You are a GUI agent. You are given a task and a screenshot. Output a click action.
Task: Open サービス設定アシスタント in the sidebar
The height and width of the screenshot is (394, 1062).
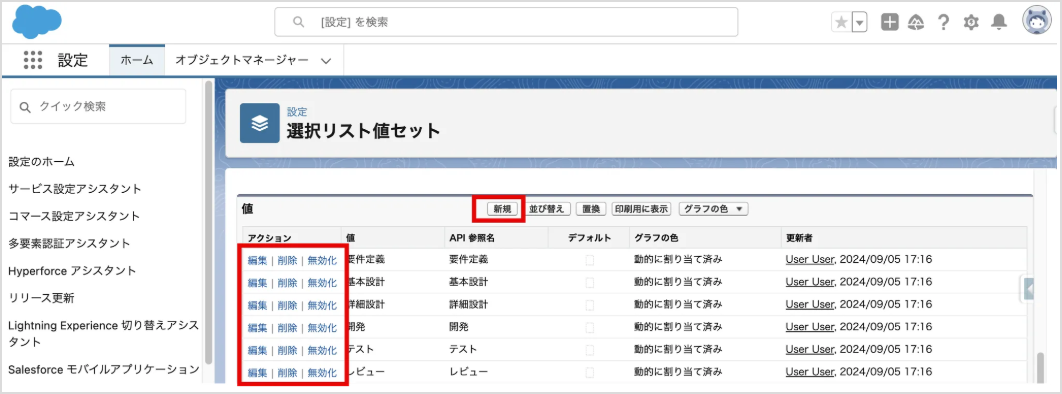tap(75, 189)
